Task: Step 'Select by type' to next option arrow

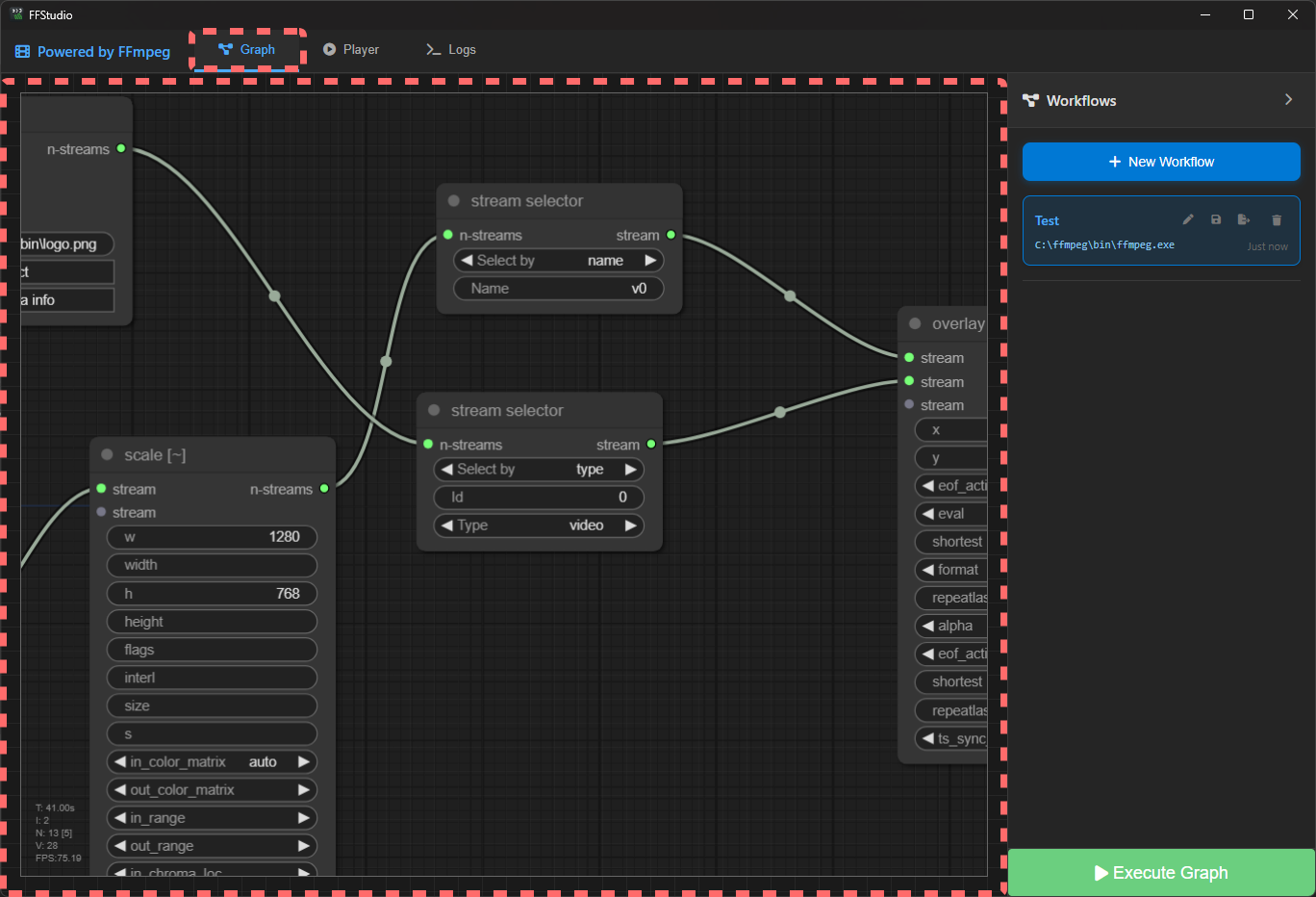Action: (x=631, y=469)
